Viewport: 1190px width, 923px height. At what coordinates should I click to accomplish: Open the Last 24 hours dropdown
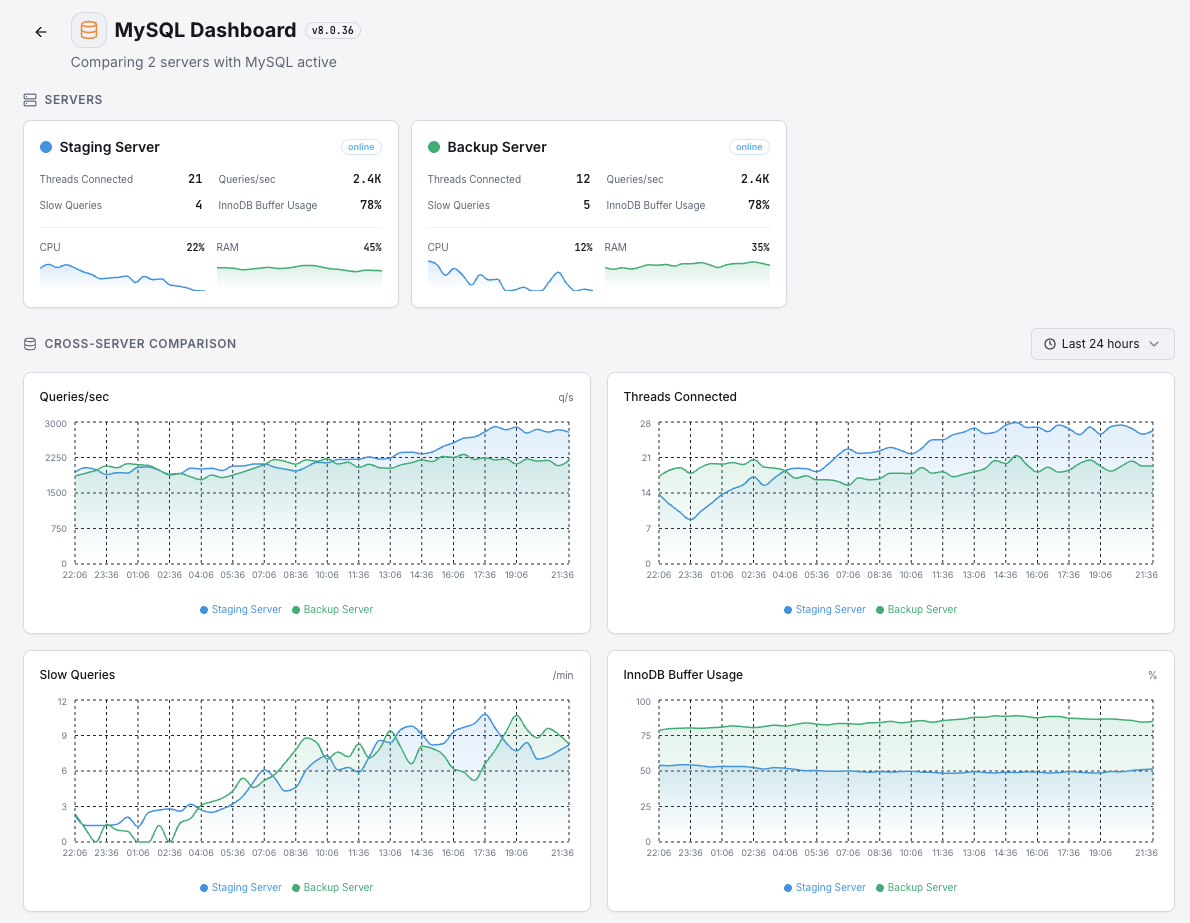click(1102, 344)
